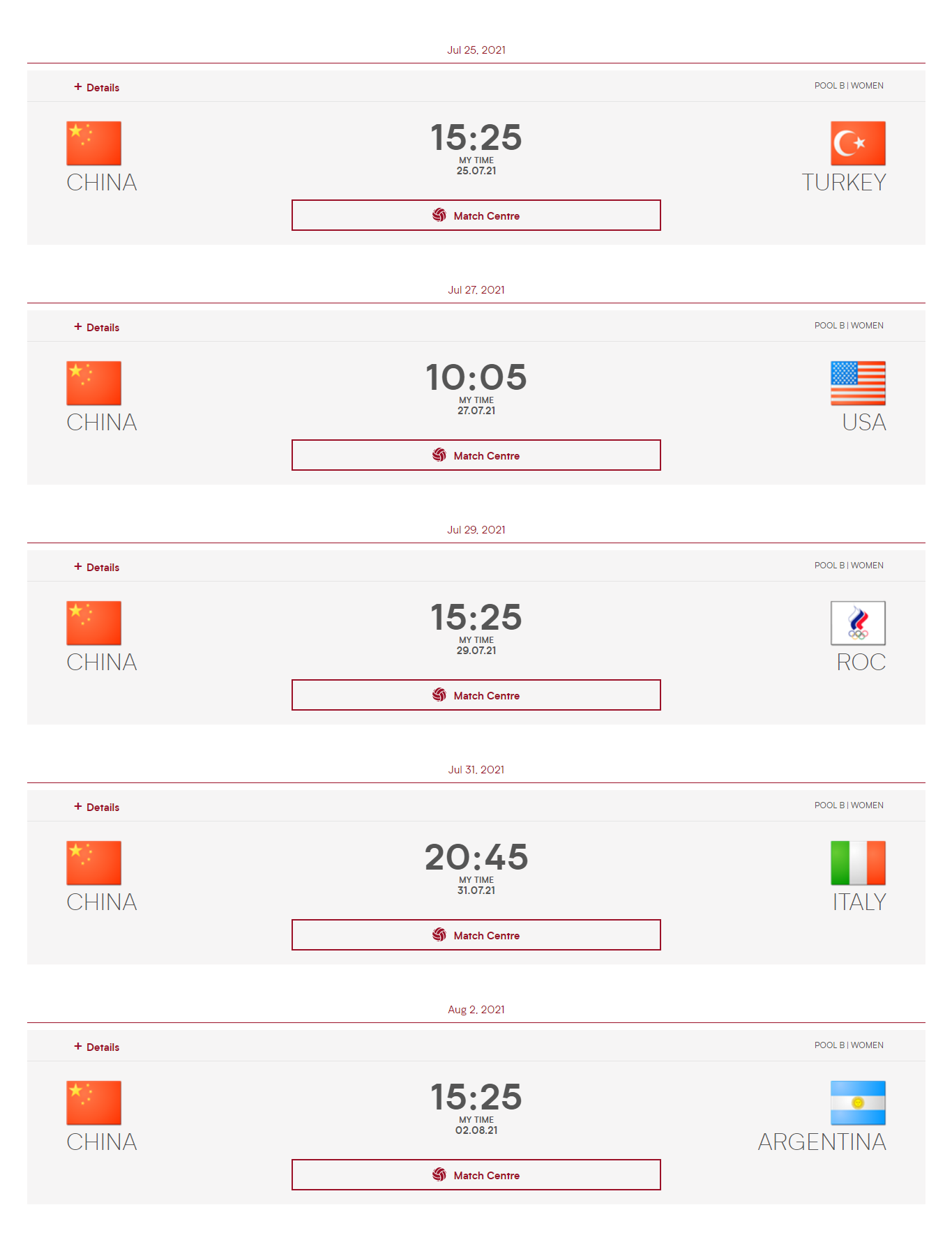Open Match Centre for China vs Turkey
The width and height of the screenshot is (952, 1242).
476,215
